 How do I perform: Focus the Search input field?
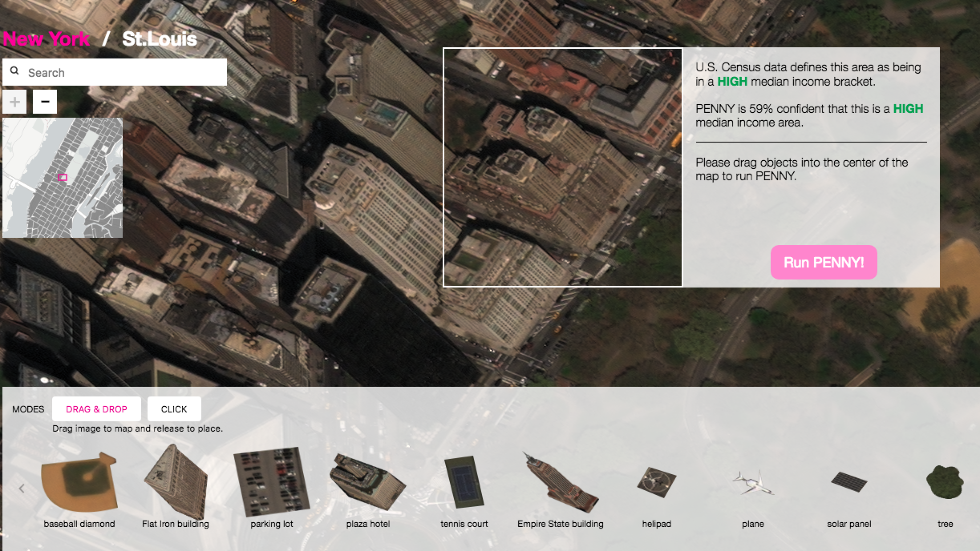[x=114, y=72]
